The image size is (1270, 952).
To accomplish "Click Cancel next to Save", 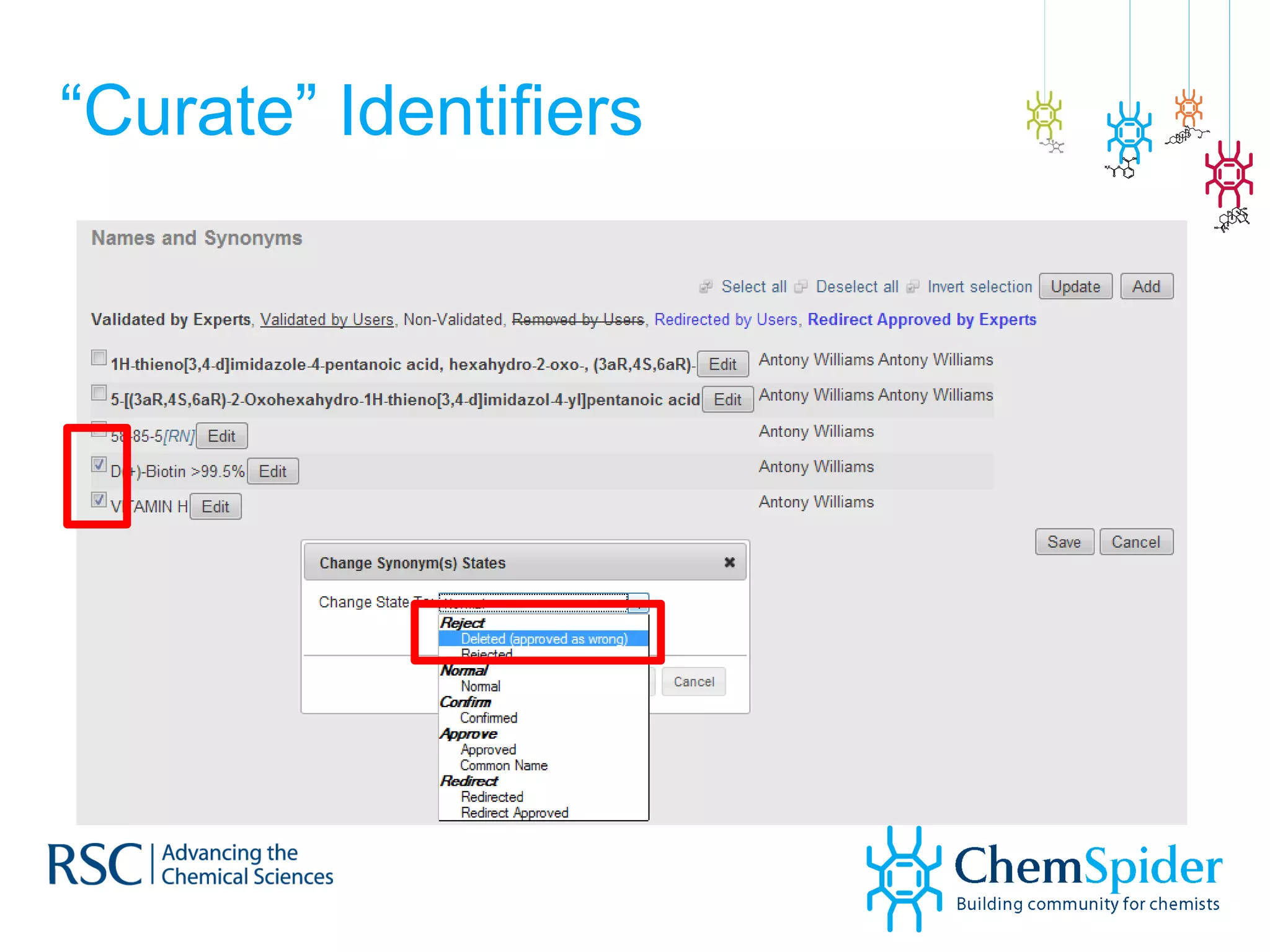I will (1136, 542).
